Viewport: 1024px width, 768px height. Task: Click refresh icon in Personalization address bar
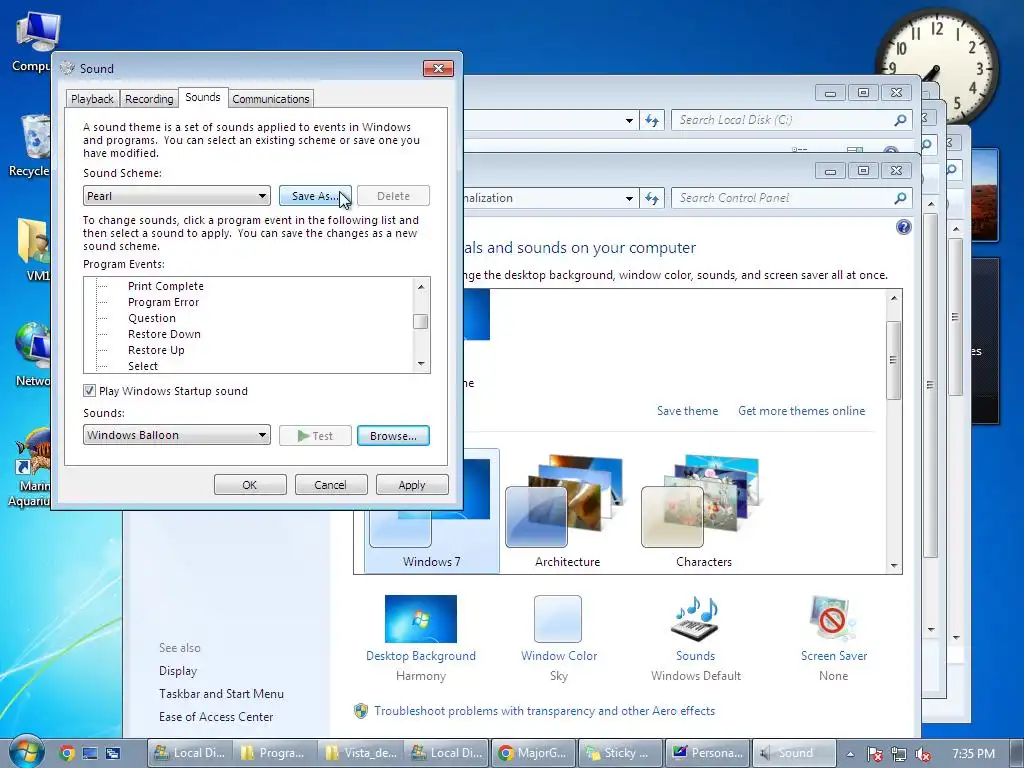(x=652, y=198)
